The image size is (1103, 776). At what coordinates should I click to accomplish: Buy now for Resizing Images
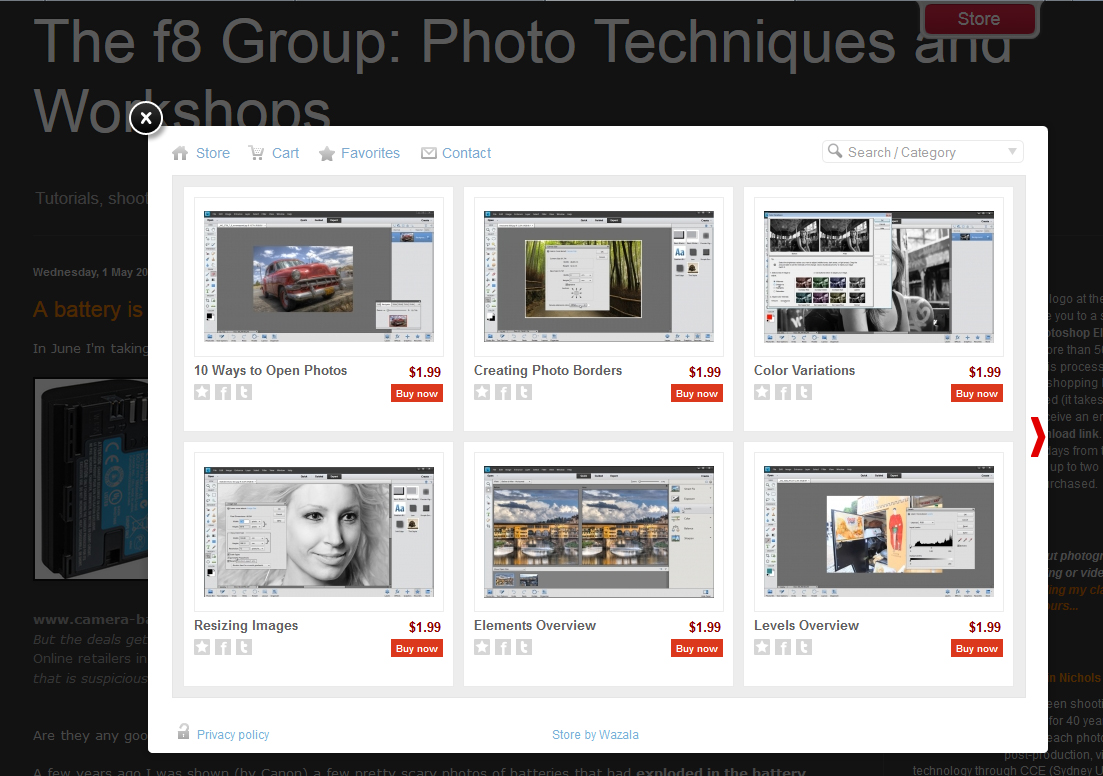point(416,649)
